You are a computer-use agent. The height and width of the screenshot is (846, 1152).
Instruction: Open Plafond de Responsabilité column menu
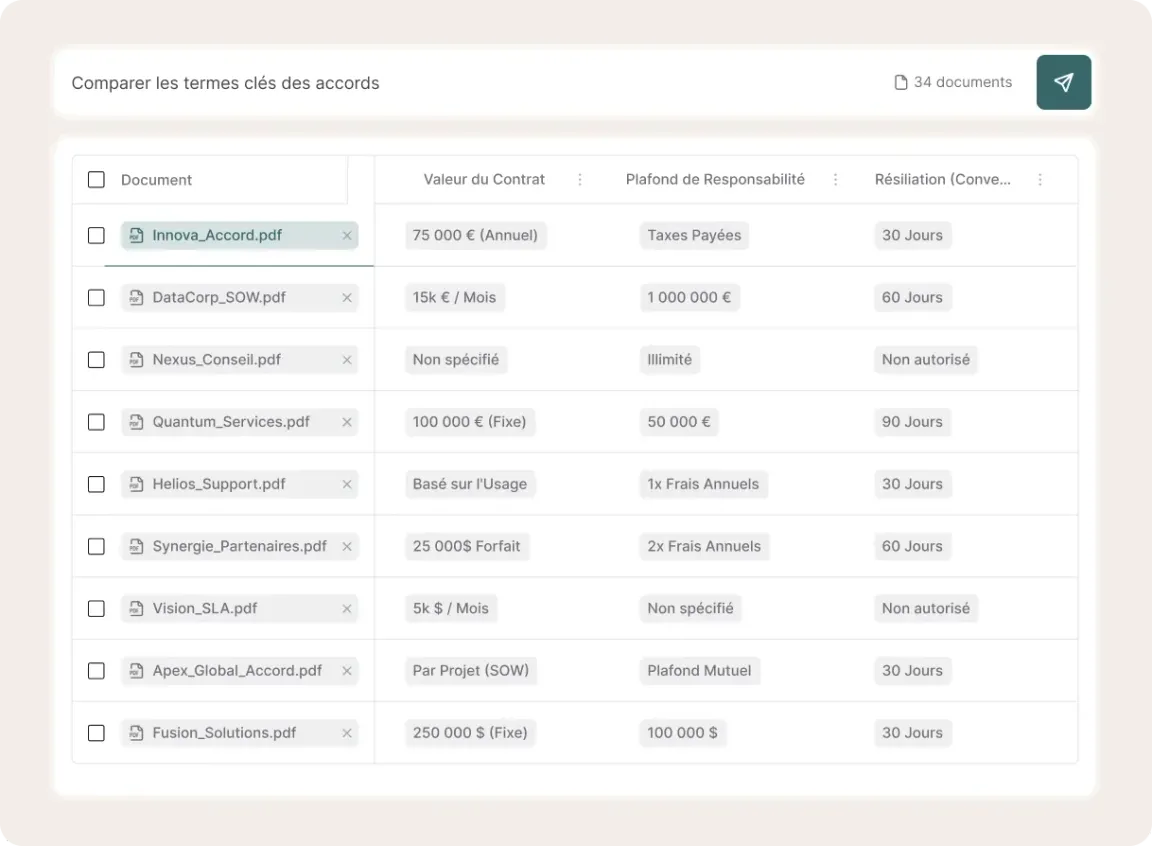pos(836,180)
